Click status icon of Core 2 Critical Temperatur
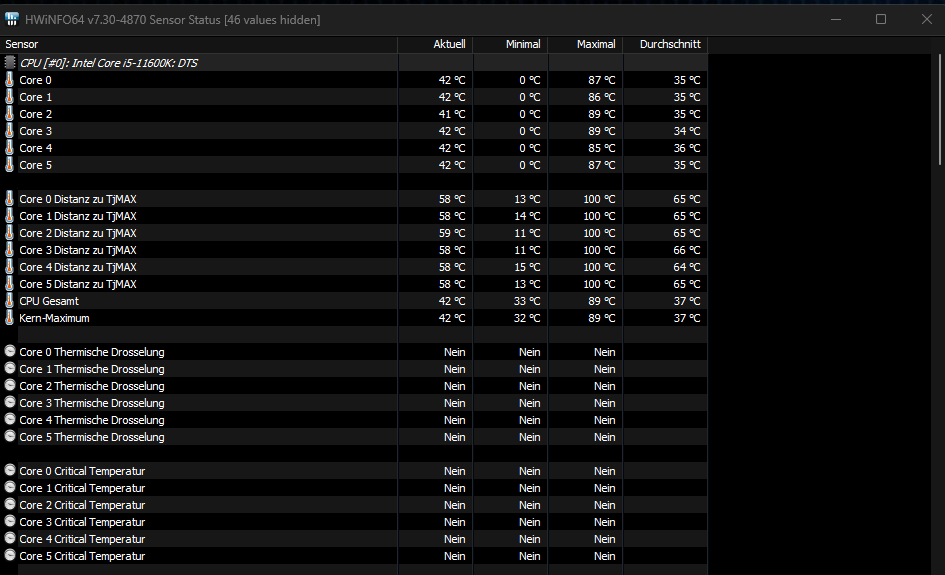This screenshot has height=575, width=945. pyautogui.click(x=10, y=504)
